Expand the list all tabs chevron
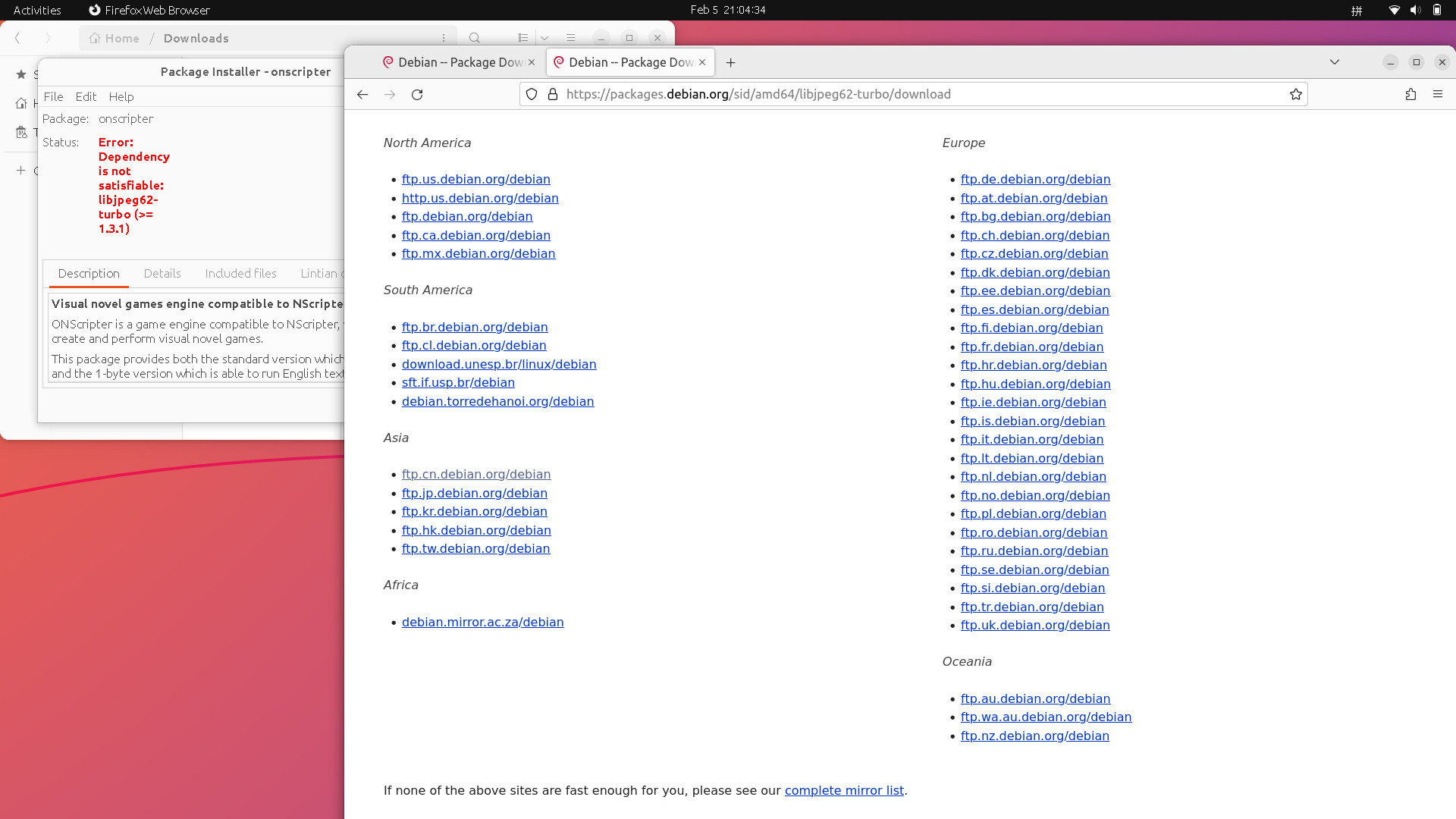Screen dimensions: 1456x819 (1335, 62)
